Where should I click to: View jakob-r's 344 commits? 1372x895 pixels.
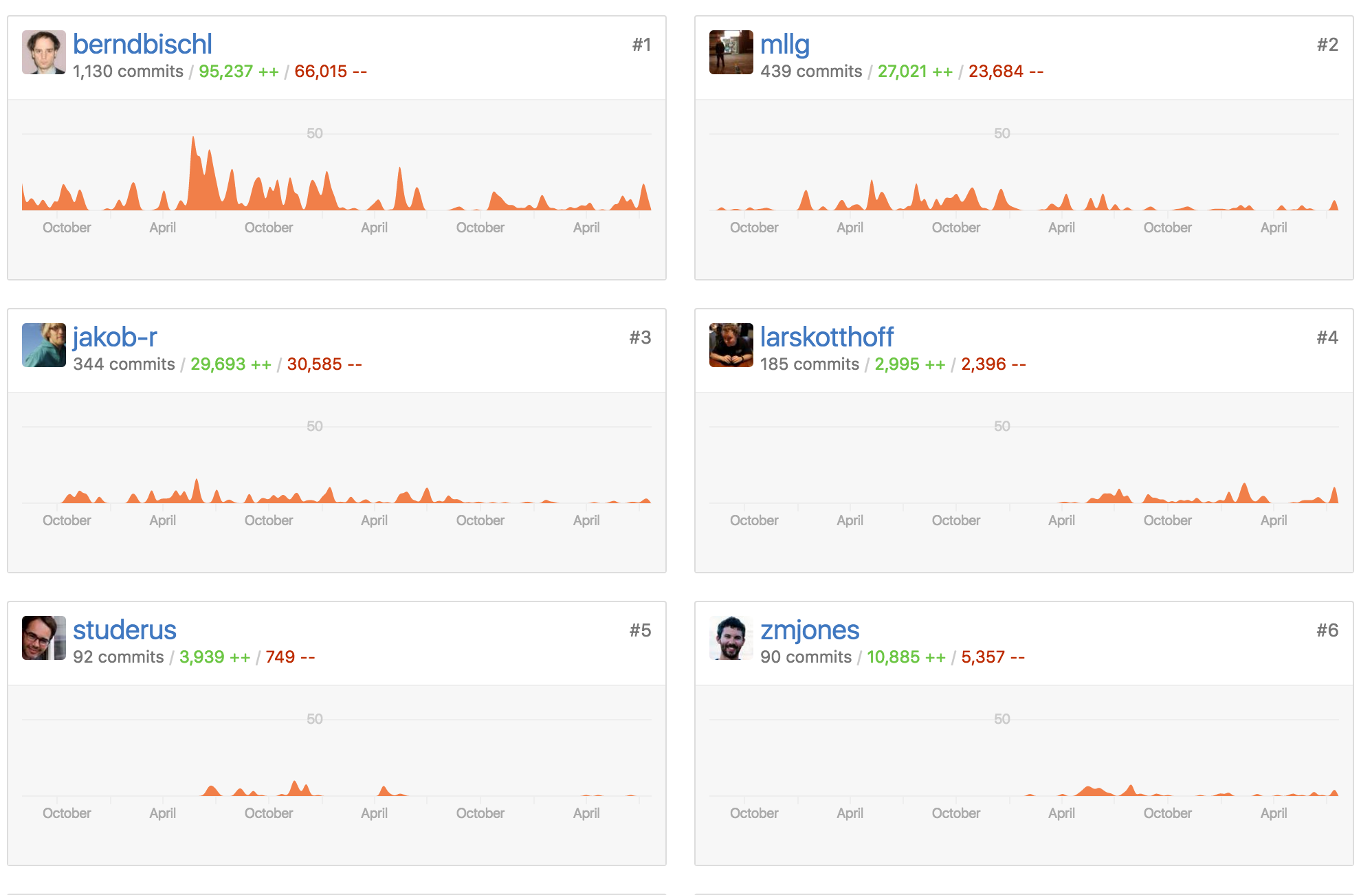[124, 364]
